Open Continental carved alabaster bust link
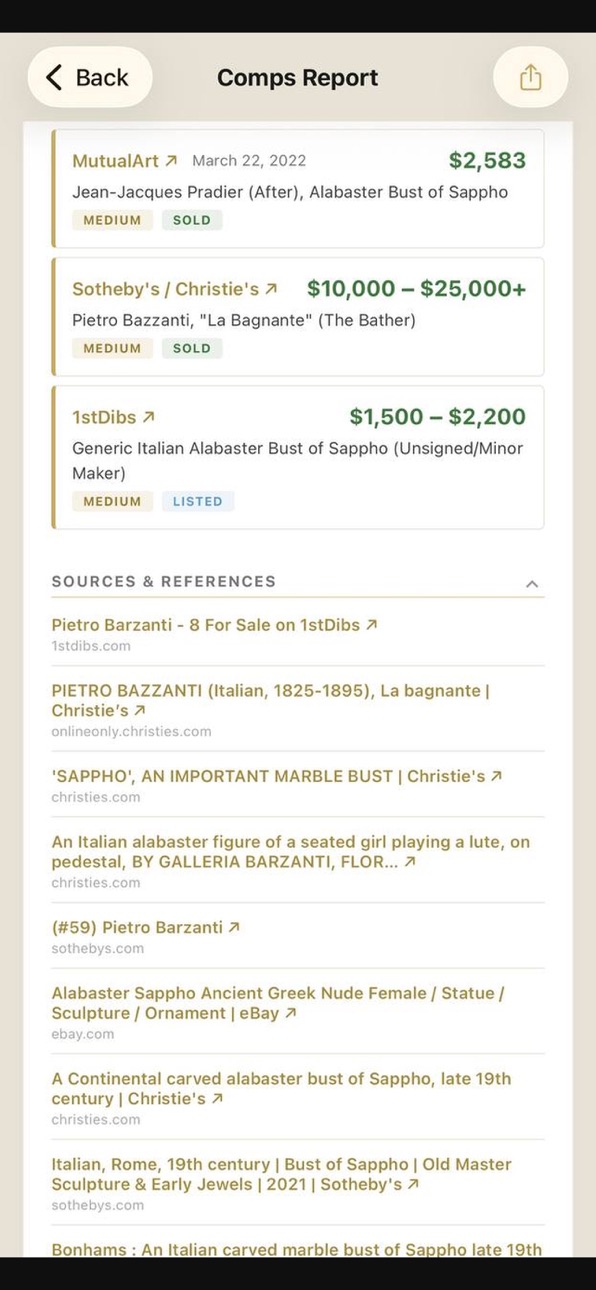Viewport: 596px width, 1290px height. click(281, 1088)
